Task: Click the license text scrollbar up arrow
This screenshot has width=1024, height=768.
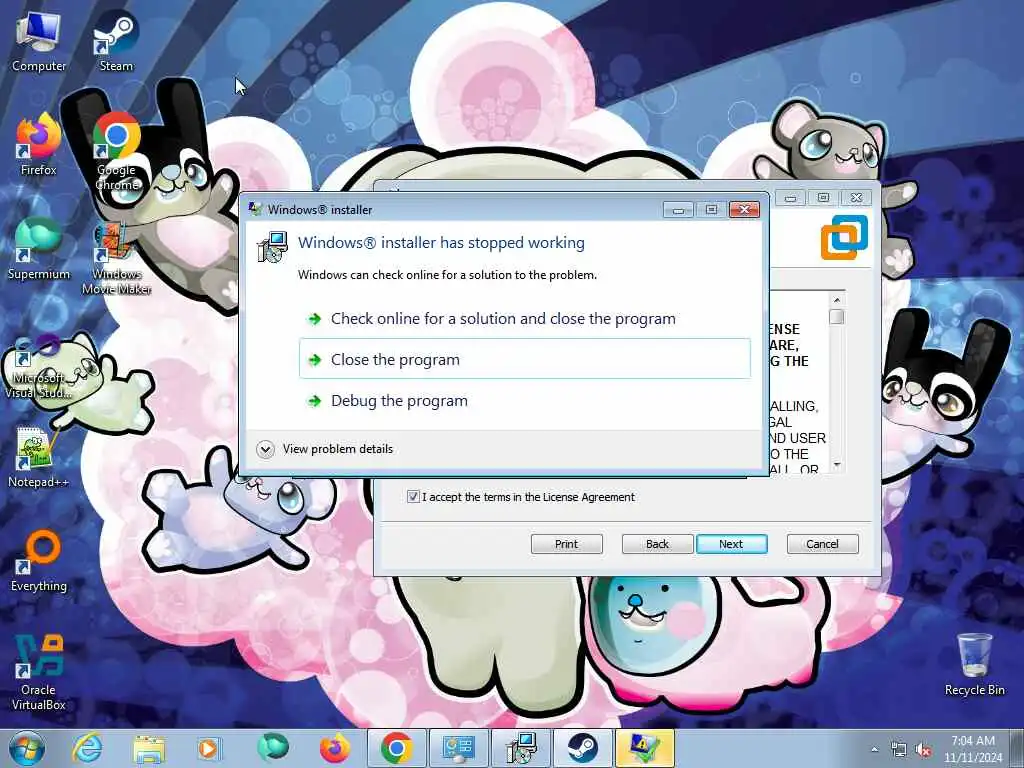Action: coord(837,300)
